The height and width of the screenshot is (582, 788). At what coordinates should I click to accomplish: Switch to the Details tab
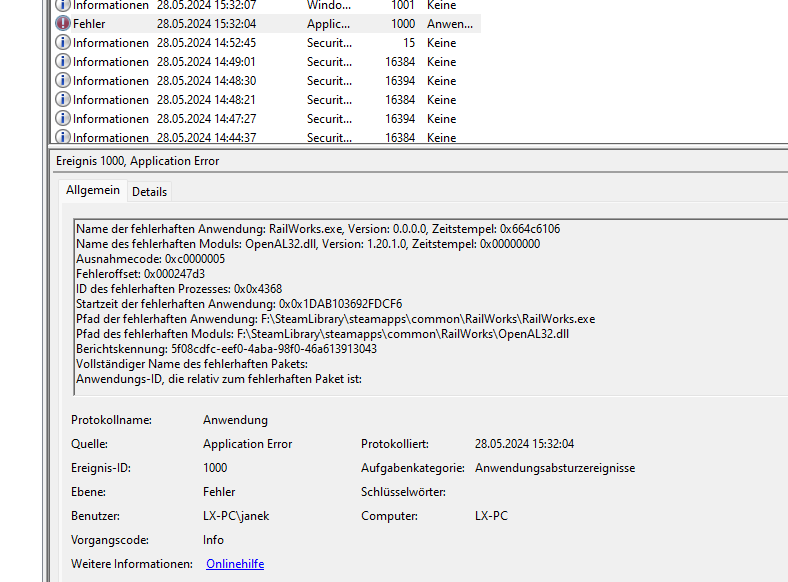coord(149,191)
